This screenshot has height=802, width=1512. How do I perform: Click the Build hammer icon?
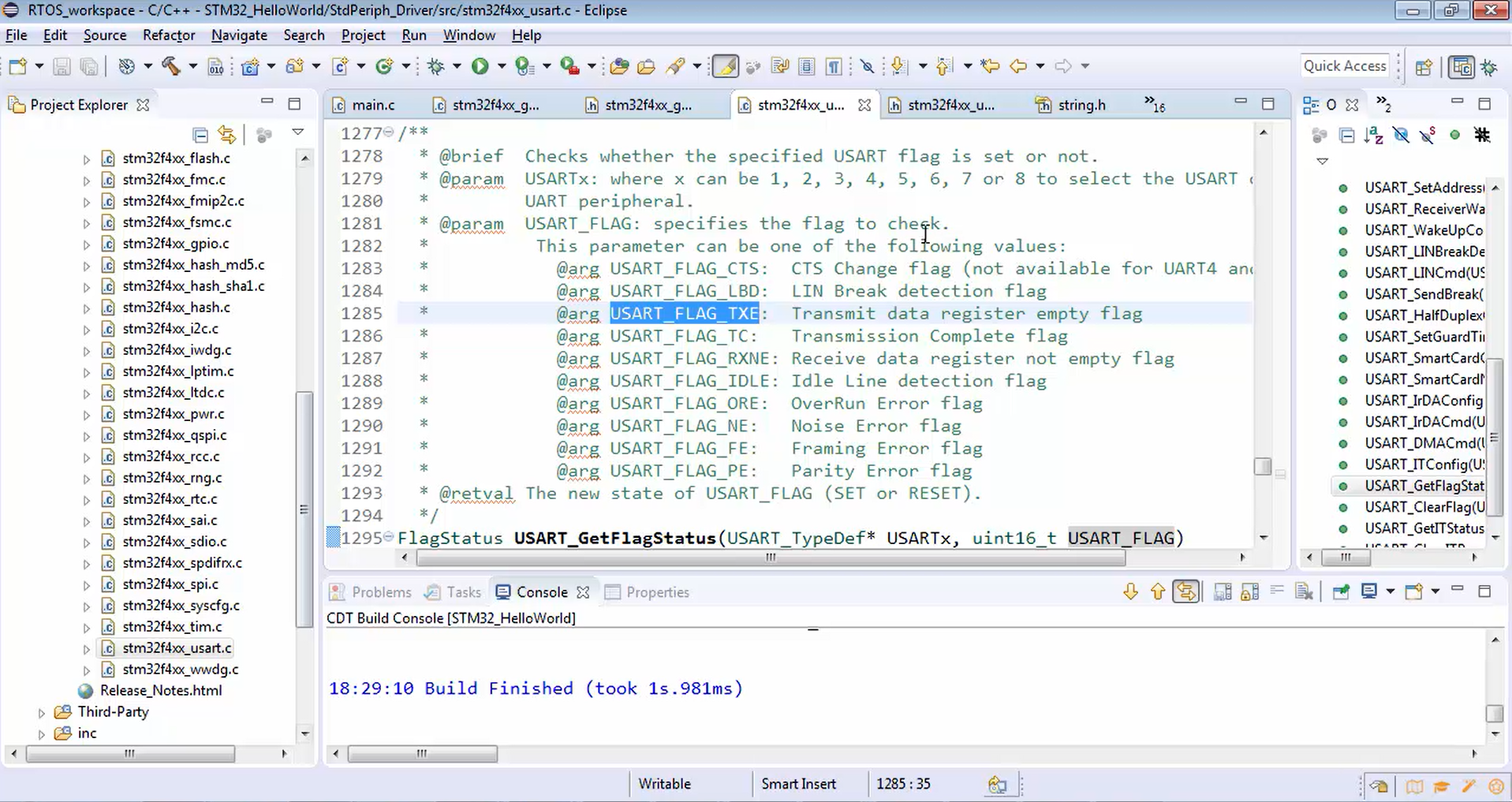point(171,66)
